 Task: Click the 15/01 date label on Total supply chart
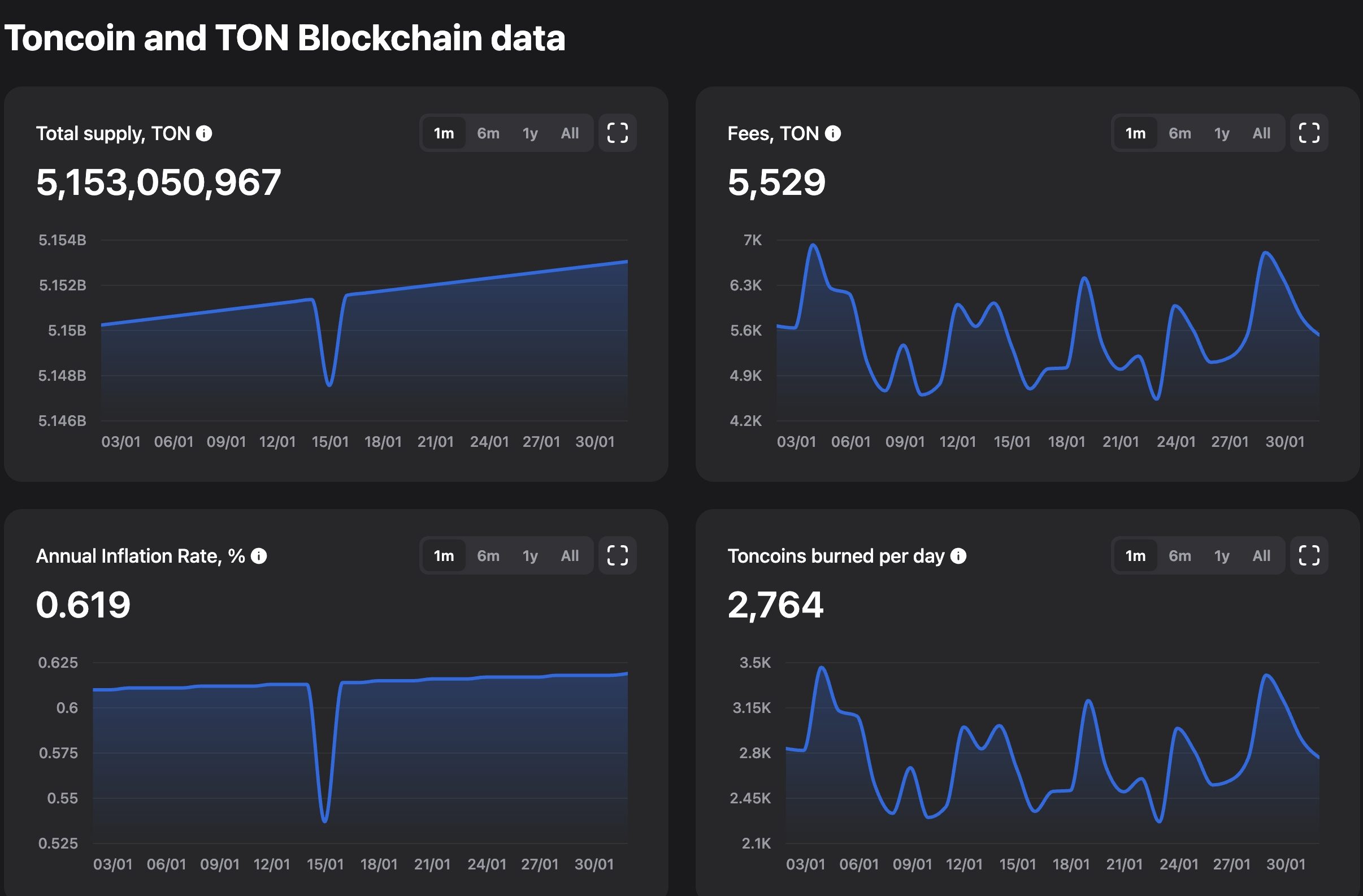coord(331,441)
